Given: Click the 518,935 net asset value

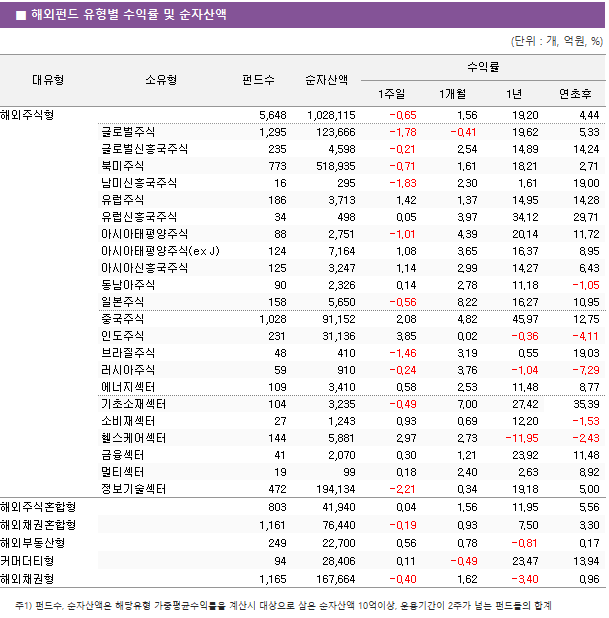Looking at the screenshot, I should (x=336, y=166).
